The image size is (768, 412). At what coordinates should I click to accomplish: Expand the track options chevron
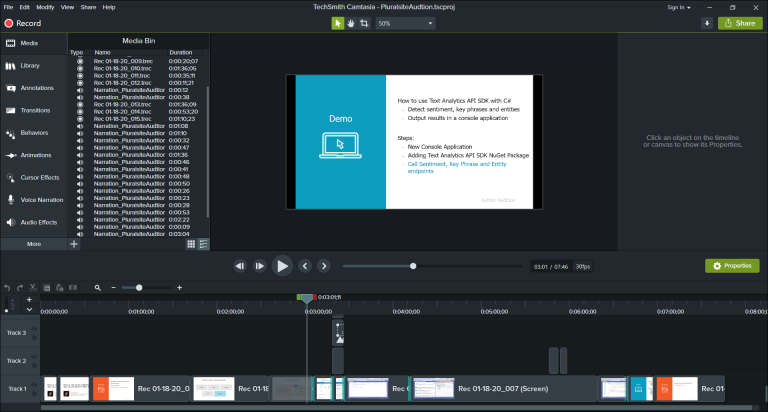click(29, 309)
